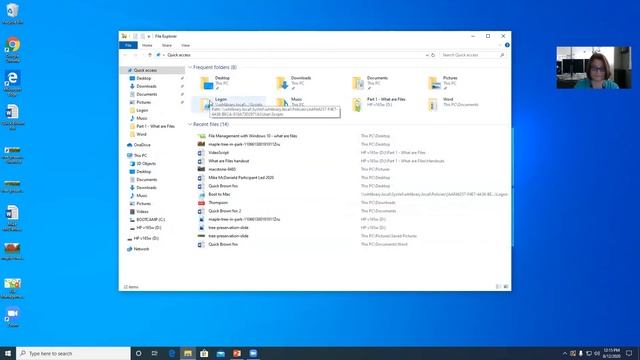
Task: Open File Explorer Help icon
Action: (x=507, y=45)
